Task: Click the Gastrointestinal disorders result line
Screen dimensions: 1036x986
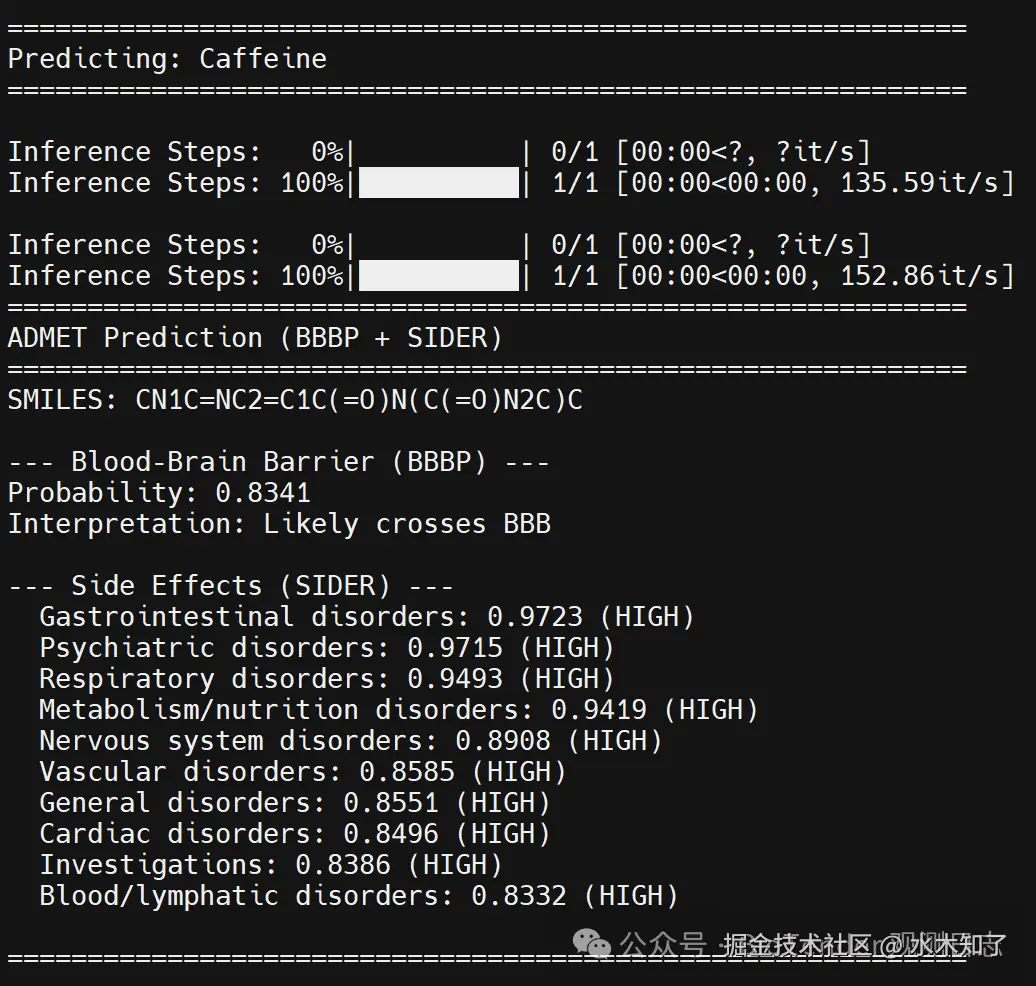Action: [x=366, y=617]
